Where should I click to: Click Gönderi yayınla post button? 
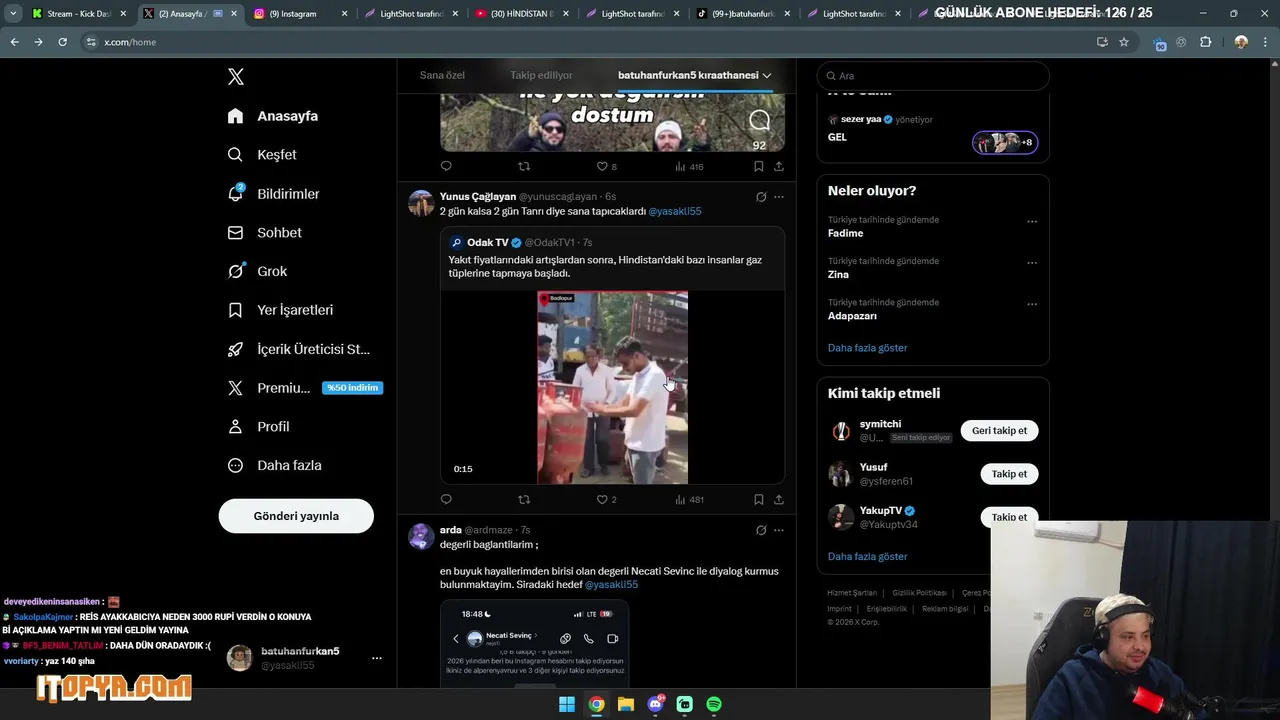coord(296,516)
